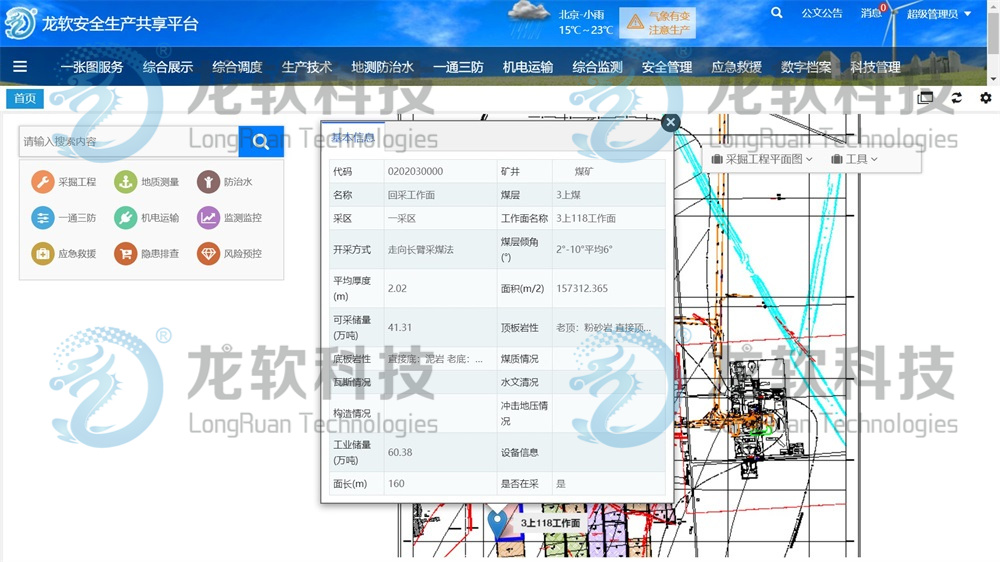Open the 防治水 category icon
The image size is (1000, 562).
[208, 182]
